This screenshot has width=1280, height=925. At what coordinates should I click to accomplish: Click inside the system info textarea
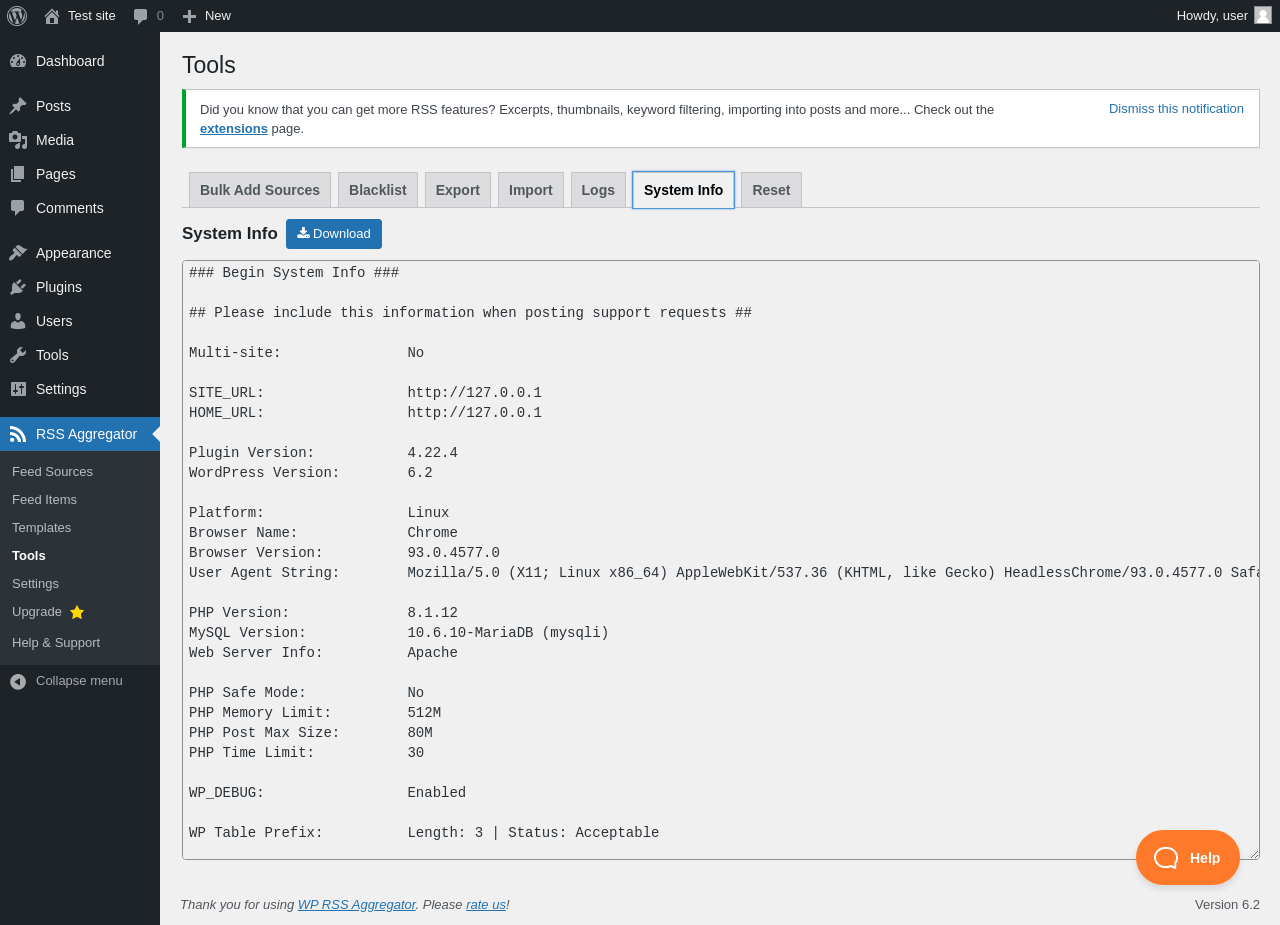click(720, 560)
